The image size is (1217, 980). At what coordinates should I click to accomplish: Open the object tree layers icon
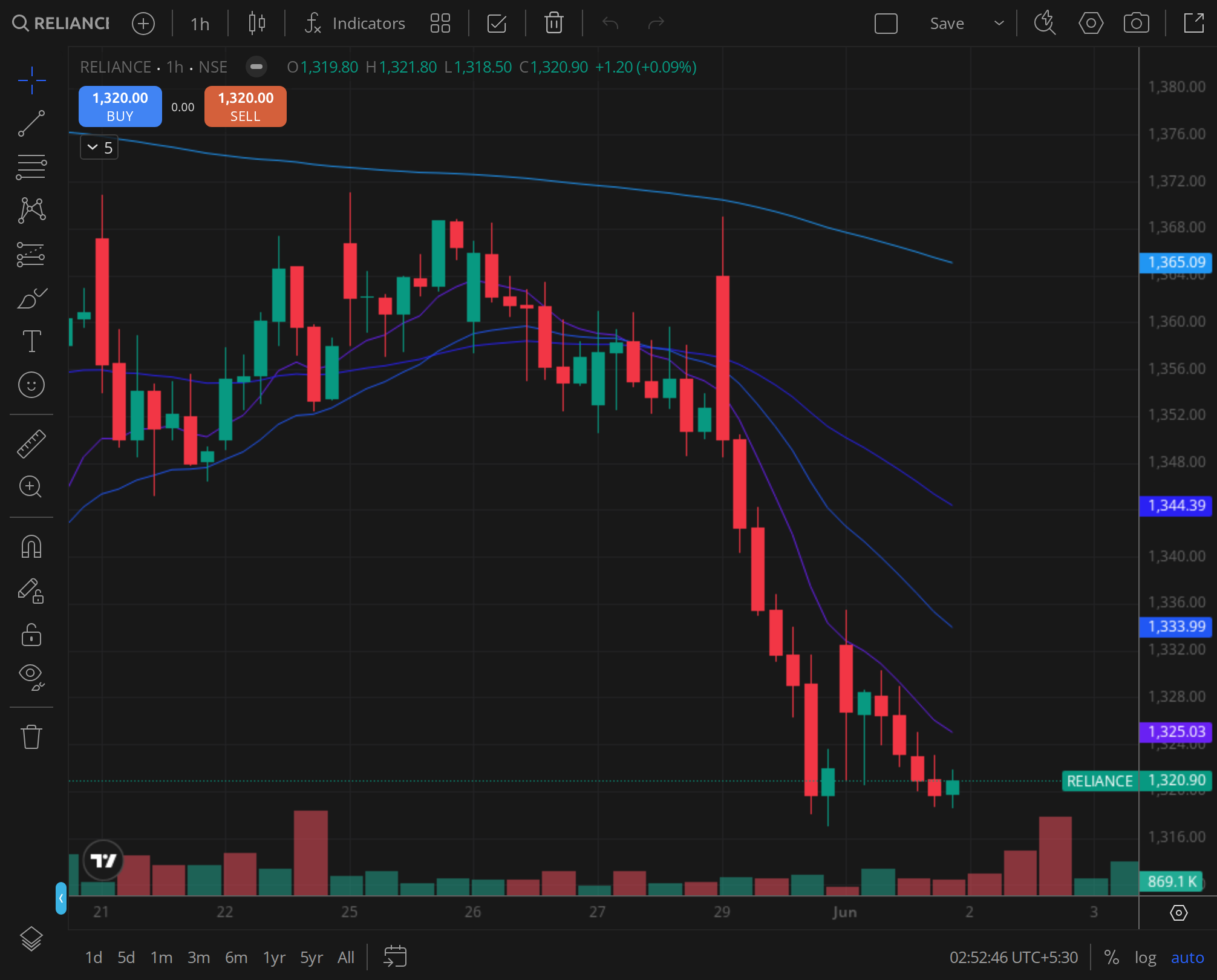(x=31, y=939)
